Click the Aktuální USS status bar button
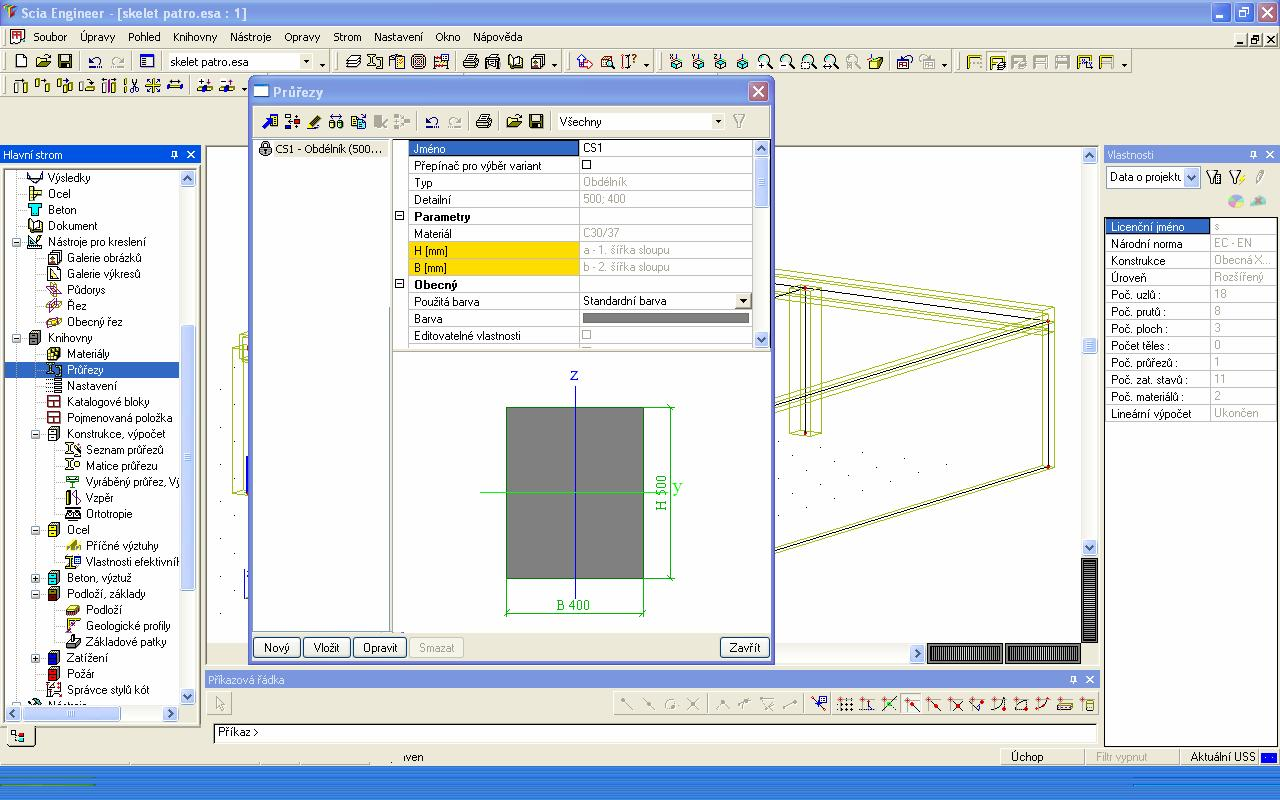 pyautogui.click(x=1223, y=757)
